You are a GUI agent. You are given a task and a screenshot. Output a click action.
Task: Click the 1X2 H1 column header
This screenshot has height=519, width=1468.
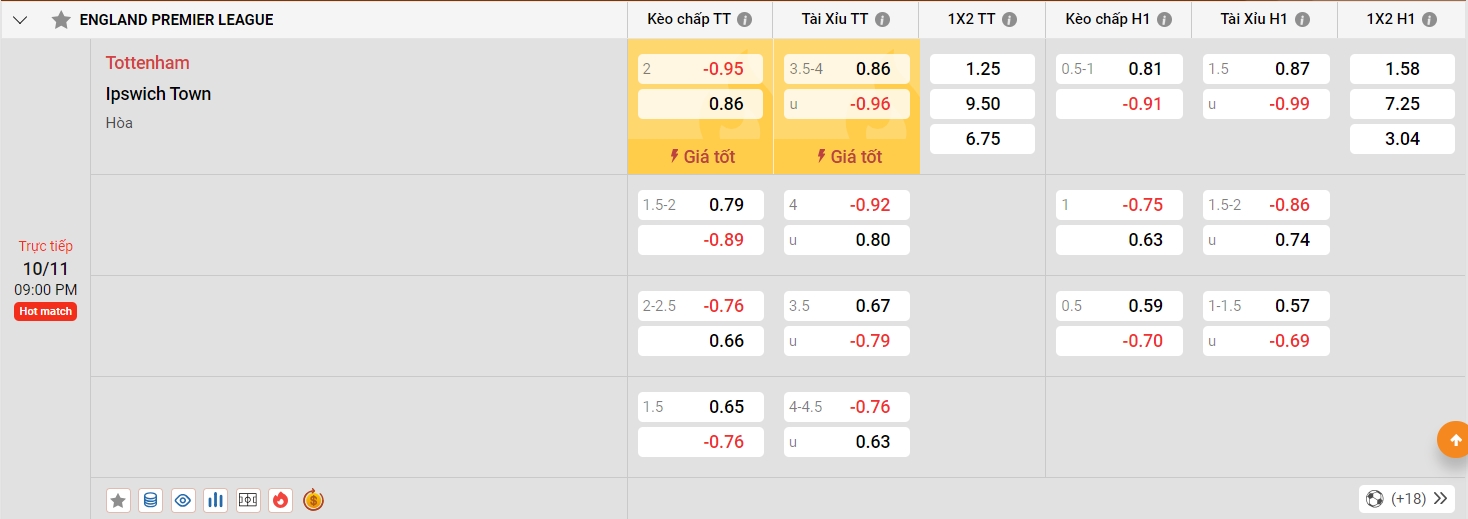point(1390,20)
